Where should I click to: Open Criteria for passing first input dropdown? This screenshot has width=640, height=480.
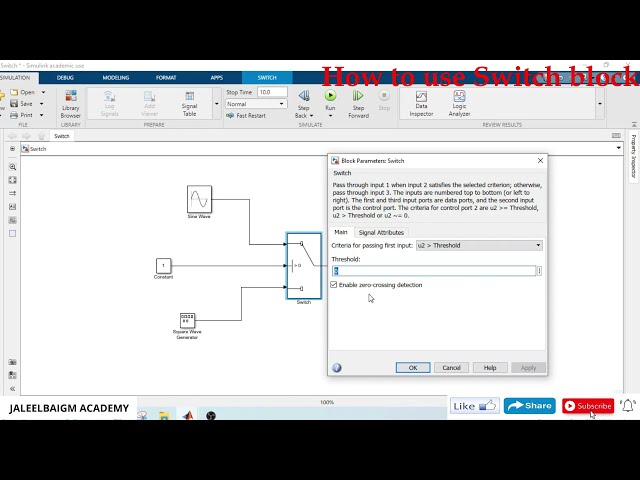coord(479,245)
